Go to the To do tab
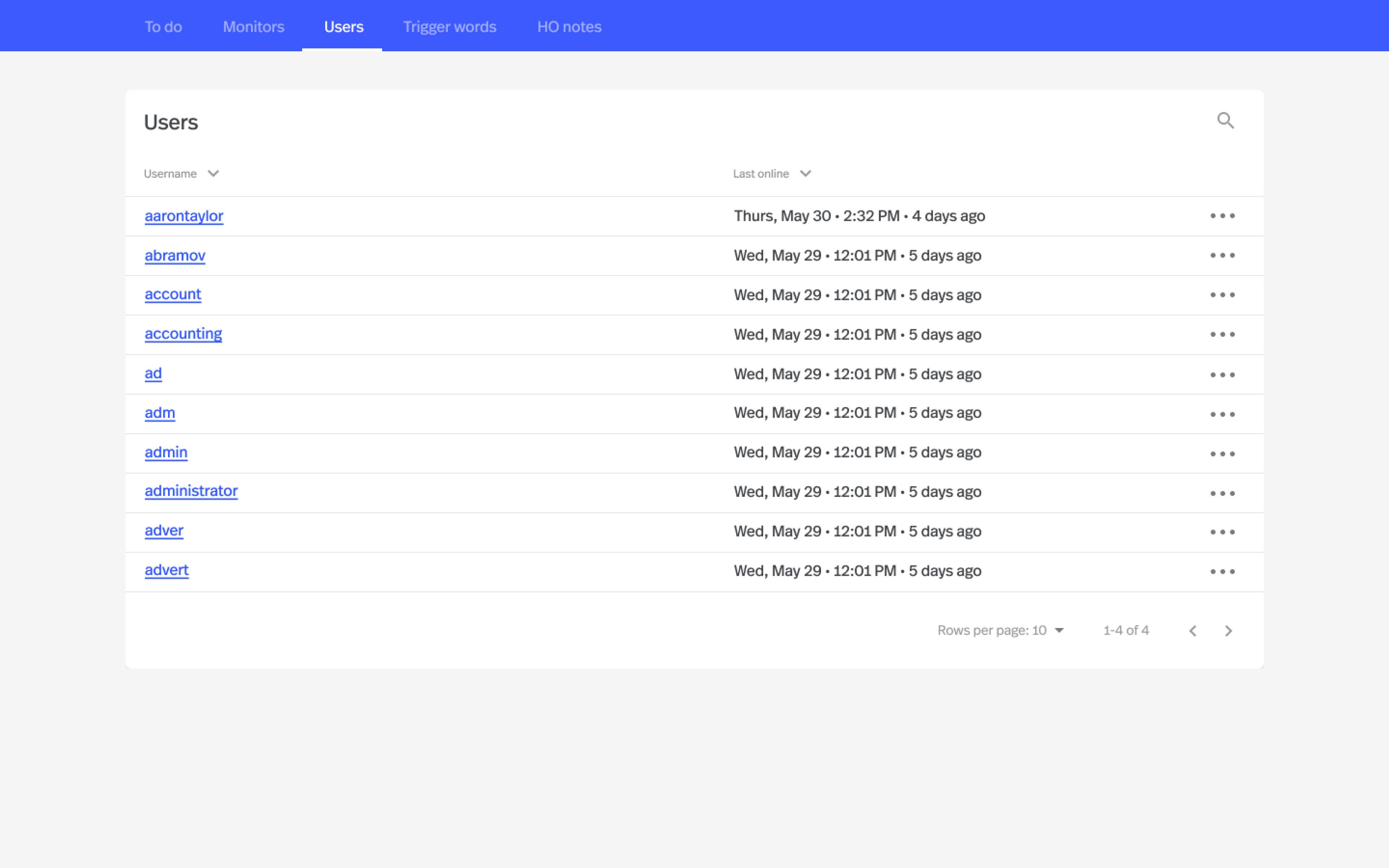The width and height of the screenshot is (1389, 868). pos(163,27)
